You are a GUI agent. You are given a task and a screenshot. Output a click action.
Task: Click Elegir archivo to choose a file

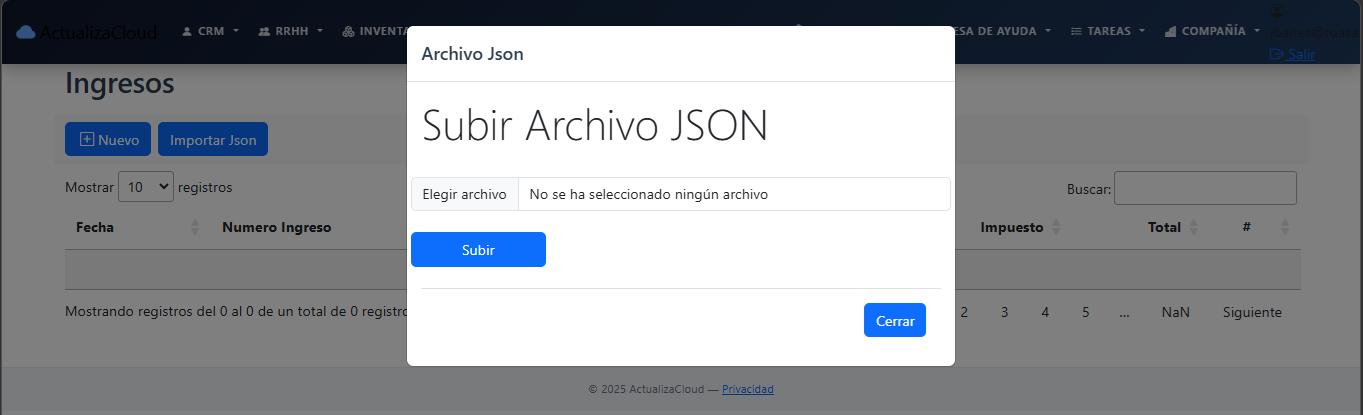click(x=464, y=194)
